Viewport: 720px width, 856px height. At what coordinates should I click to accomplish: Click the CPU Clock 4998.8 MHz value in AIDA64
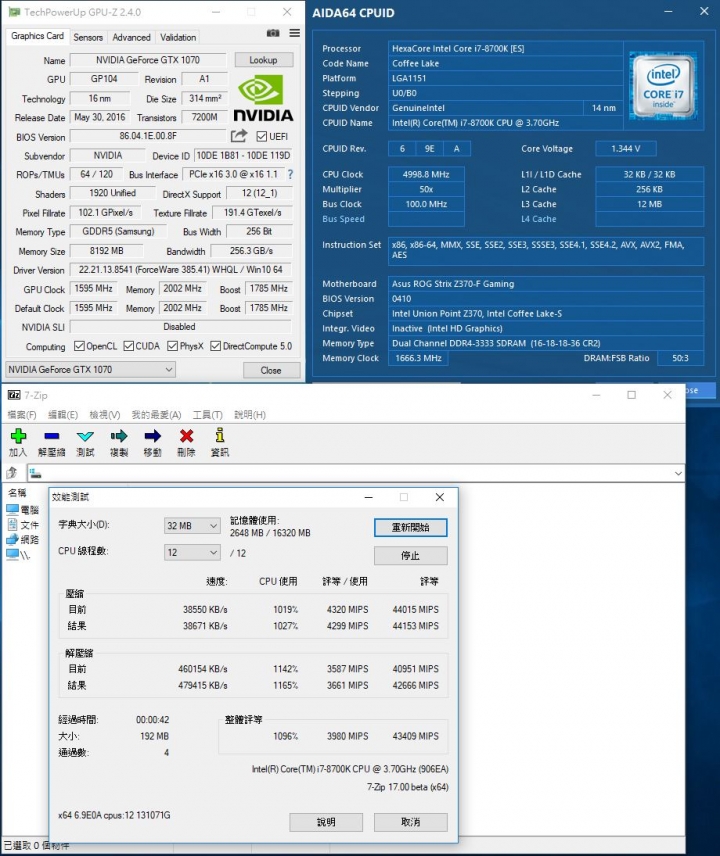point(426,175)
